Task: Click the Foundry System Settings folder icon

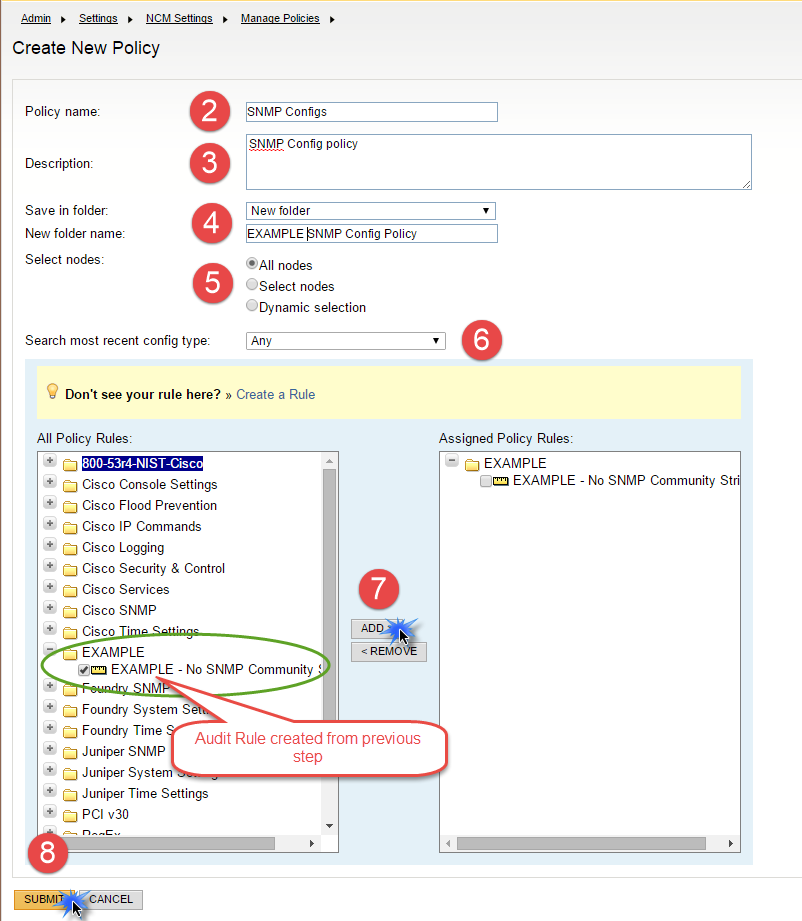Action: coord(70,711)
